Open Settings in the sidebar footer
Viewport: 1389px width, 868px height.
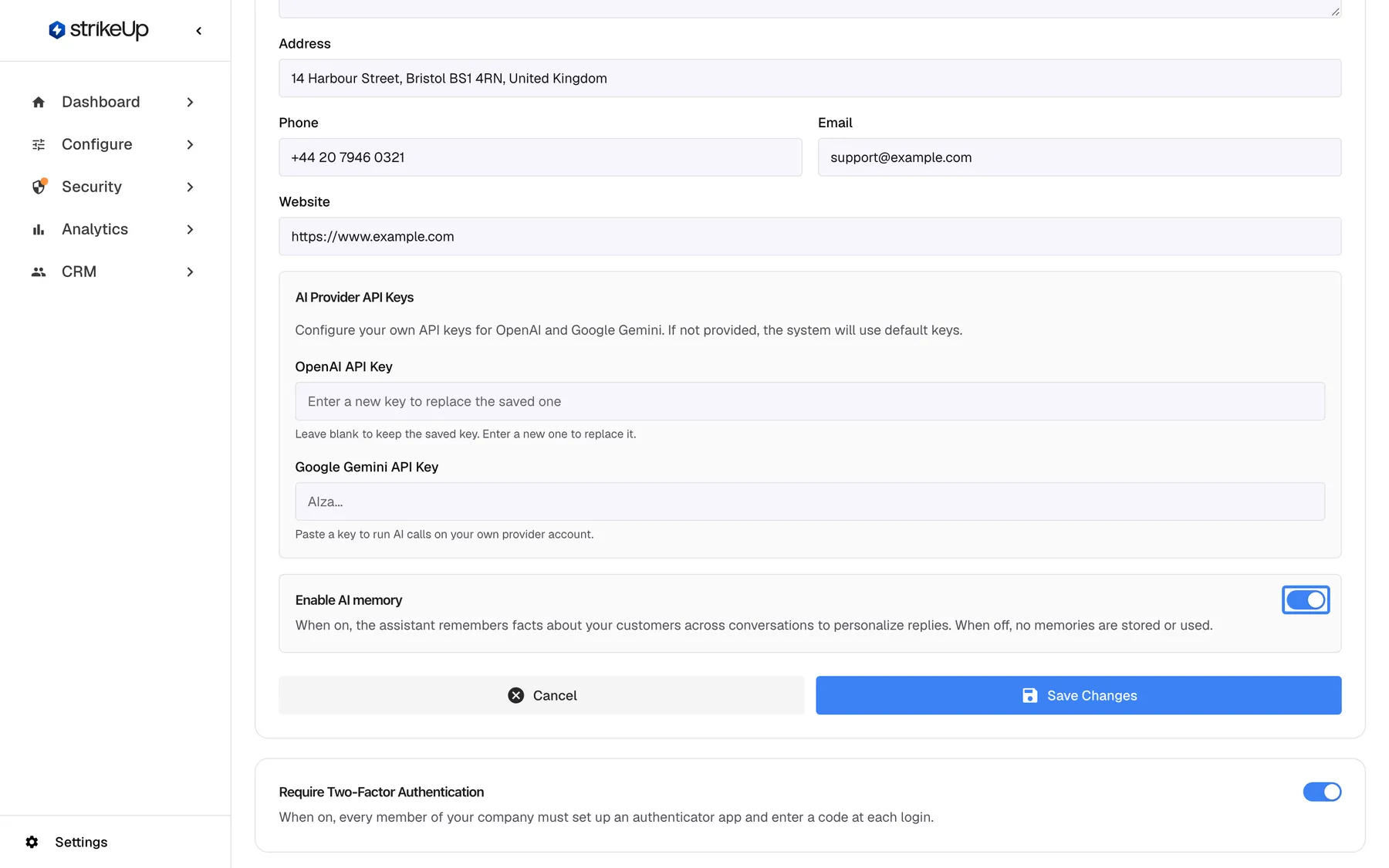pos(66,842)
